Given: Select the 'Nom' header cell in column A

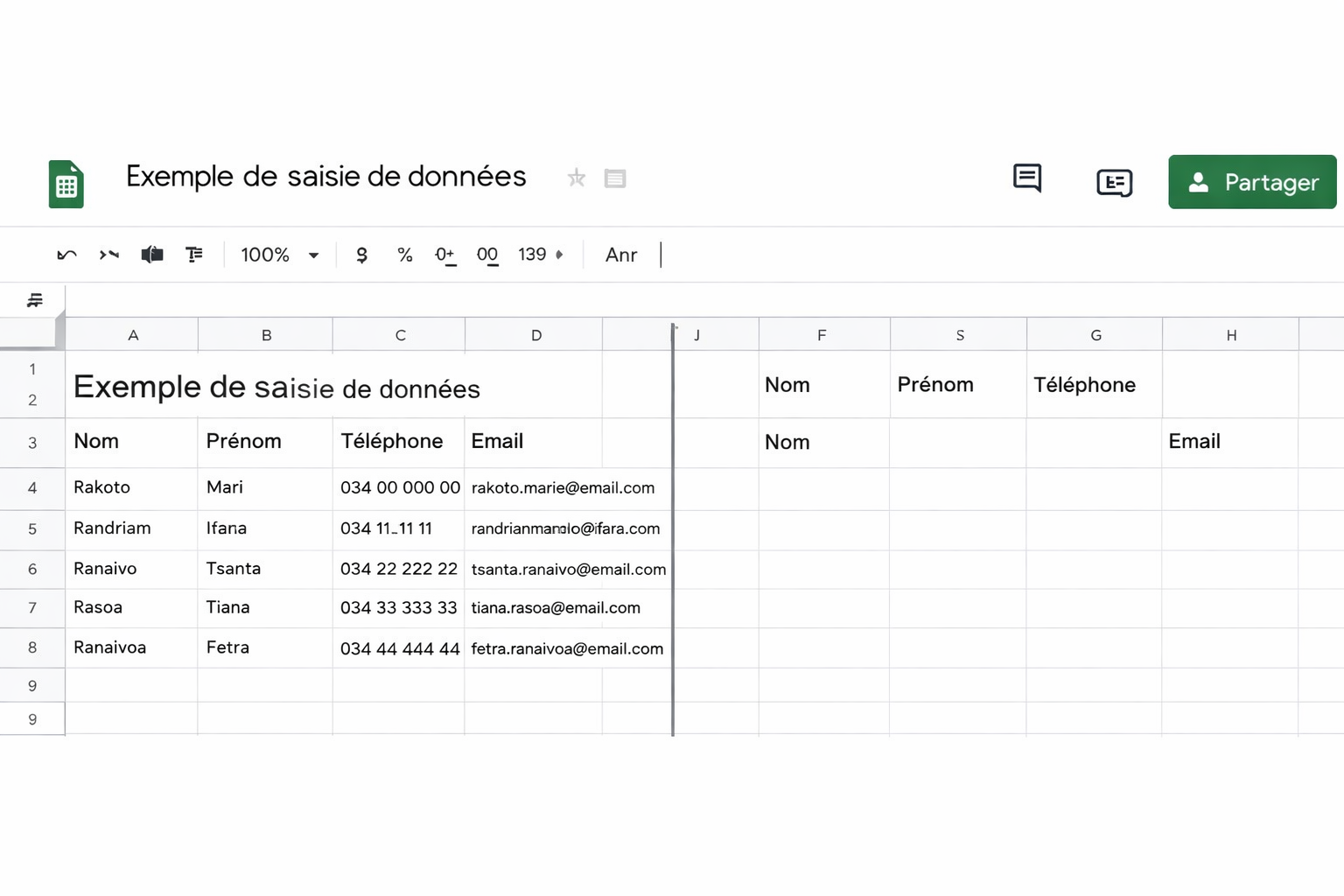Looking at the screenshot, I should coord(132,443).
